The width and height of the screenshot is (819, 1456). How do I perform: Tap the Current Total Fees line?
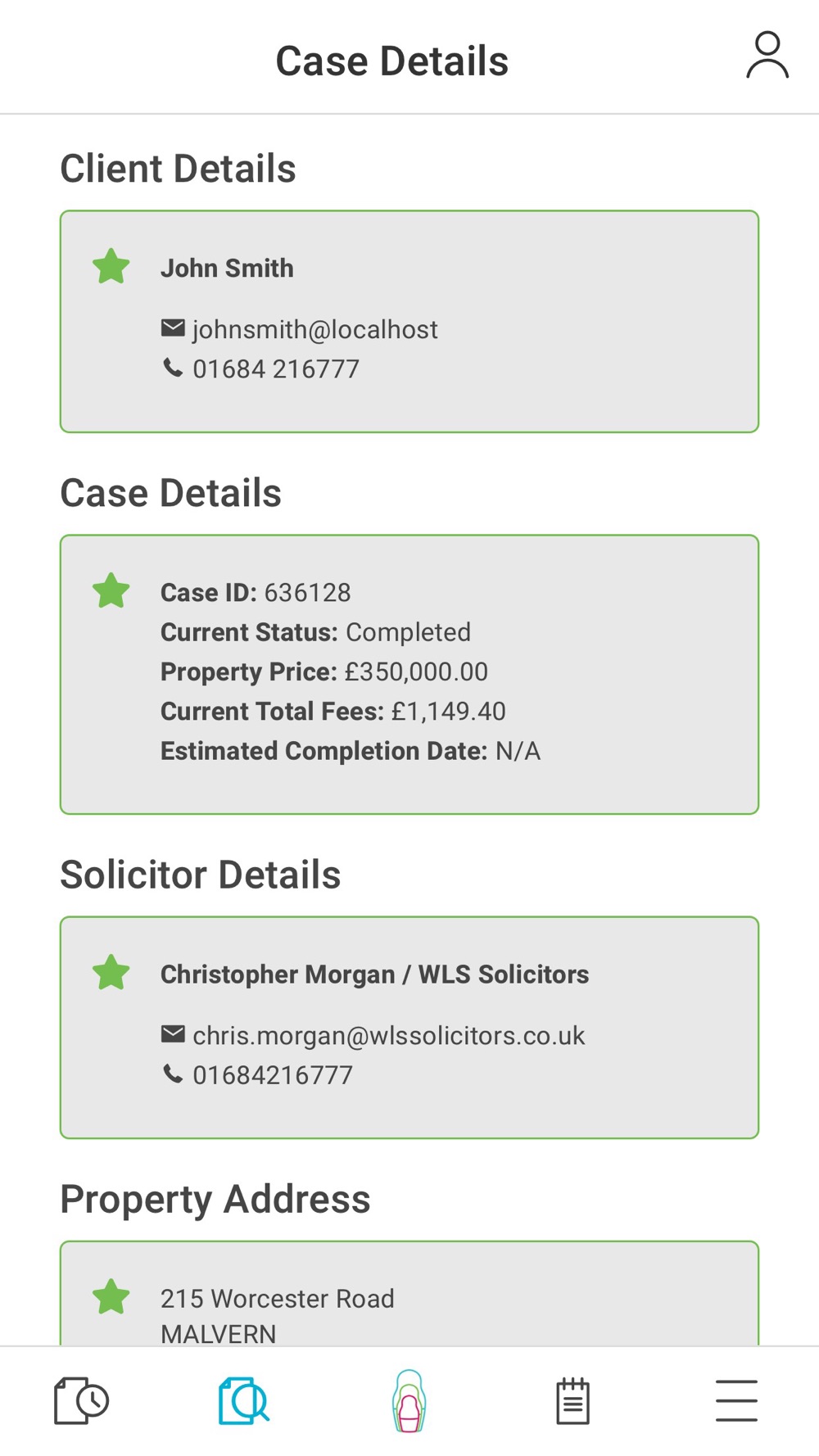pyautogui.click(x=333, y=711)
